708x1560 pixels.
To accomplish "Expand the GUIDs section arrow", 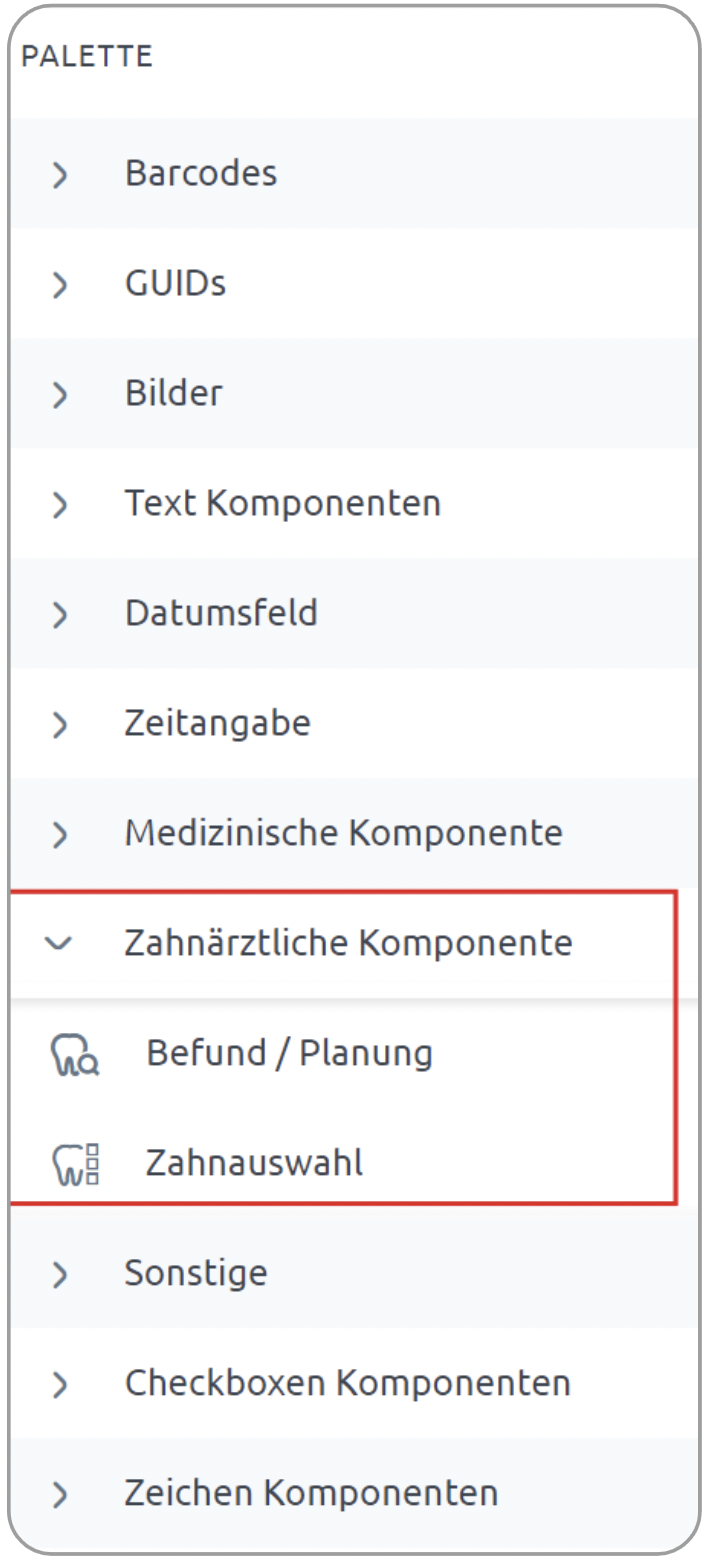I will [61, 285].
